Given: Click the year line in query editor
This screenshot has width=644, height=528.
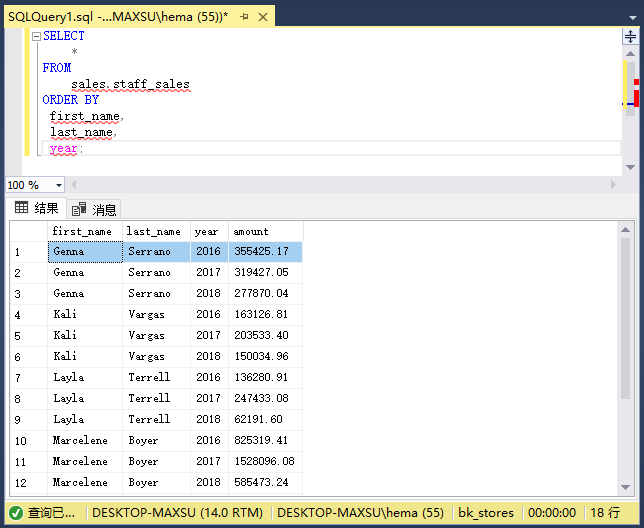Looking at the screenshot, I should click(66, 149).
